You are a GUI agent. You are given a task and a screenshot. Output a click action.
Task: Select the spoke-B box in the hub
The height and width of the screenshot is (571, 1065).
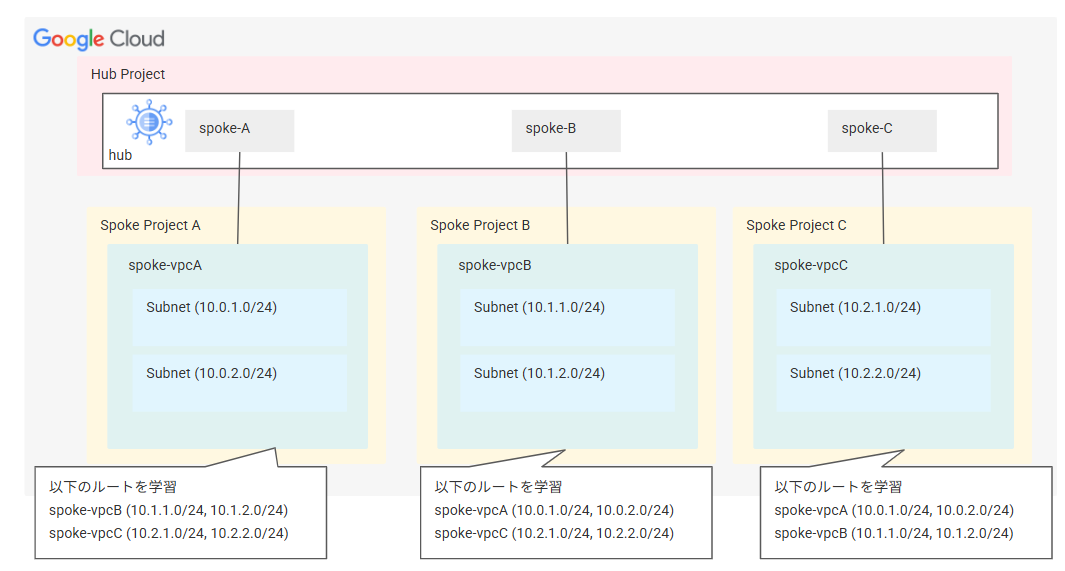[x=566, y=130]
